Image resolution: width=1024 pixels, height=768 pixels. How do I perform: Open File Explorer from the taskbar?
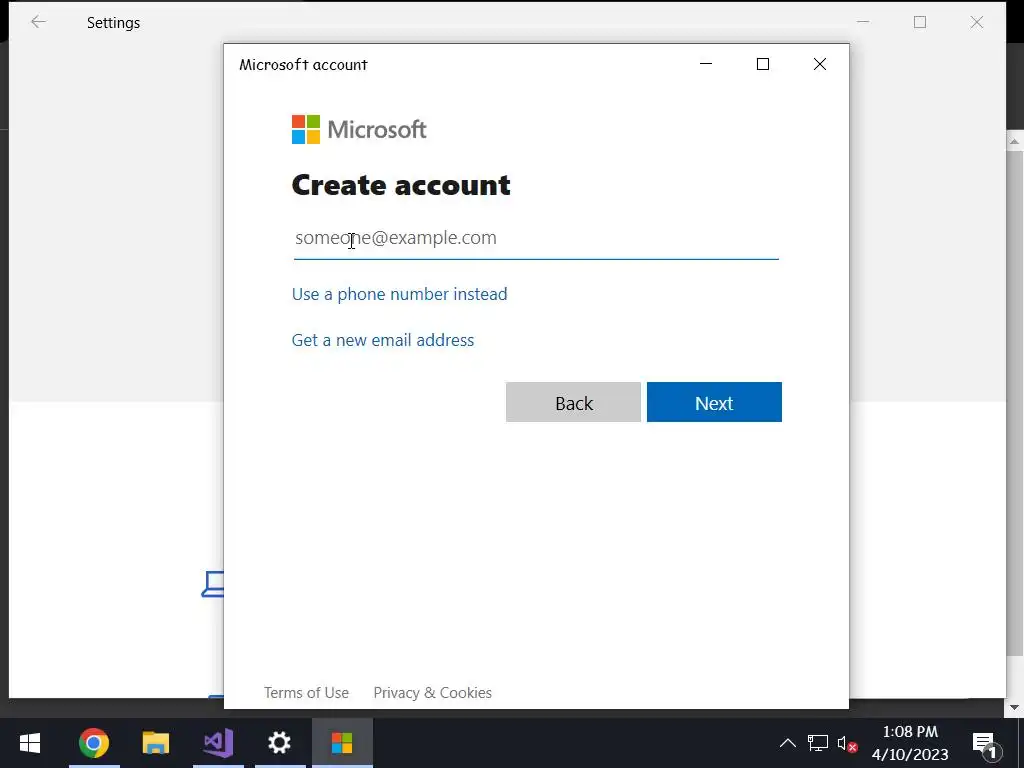[155, 743]
